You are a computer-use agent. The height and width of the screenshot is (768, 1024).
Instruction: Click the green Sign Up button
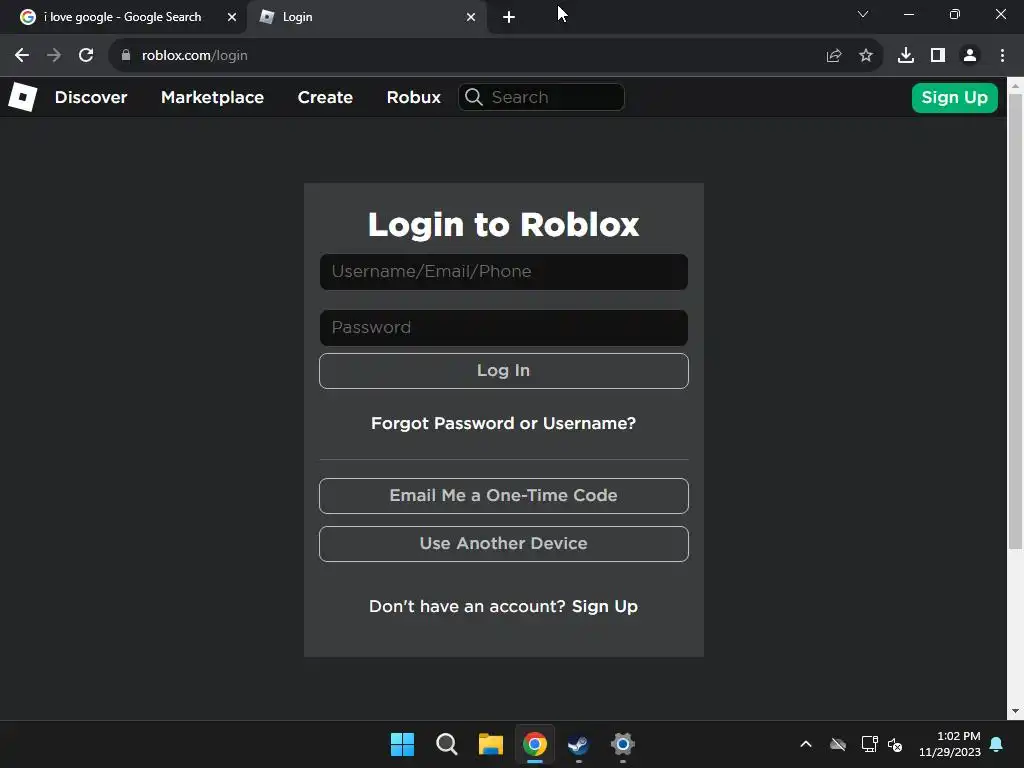954,97
